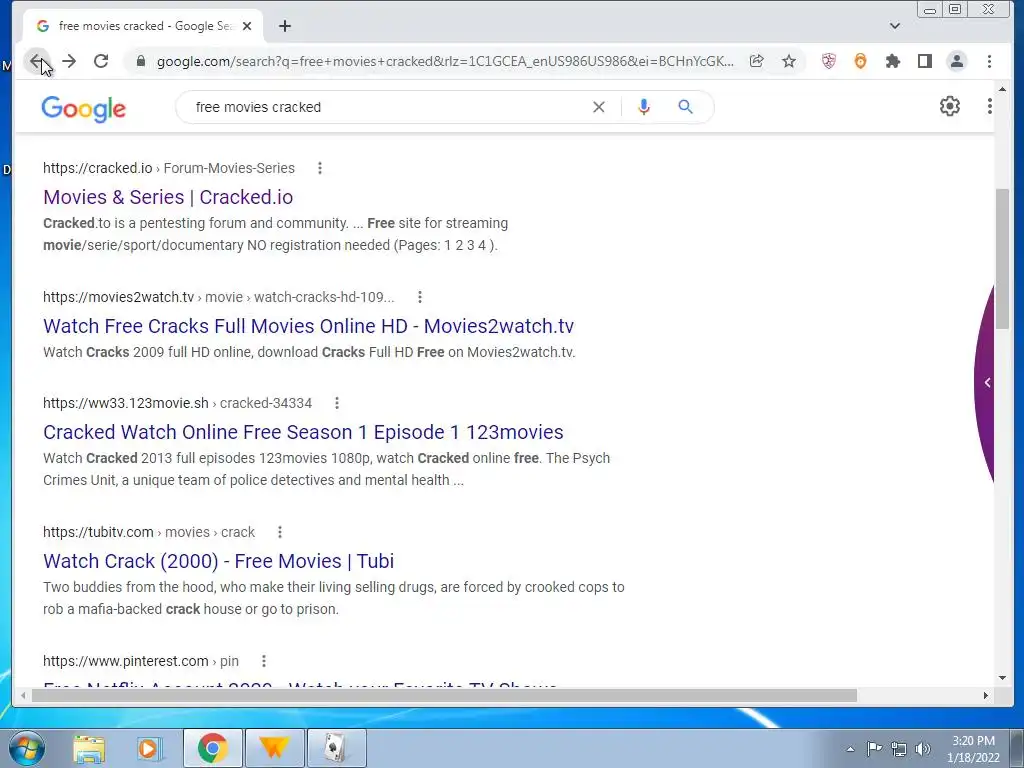Click the taskbar clock showing 3:20 PM

973,749
